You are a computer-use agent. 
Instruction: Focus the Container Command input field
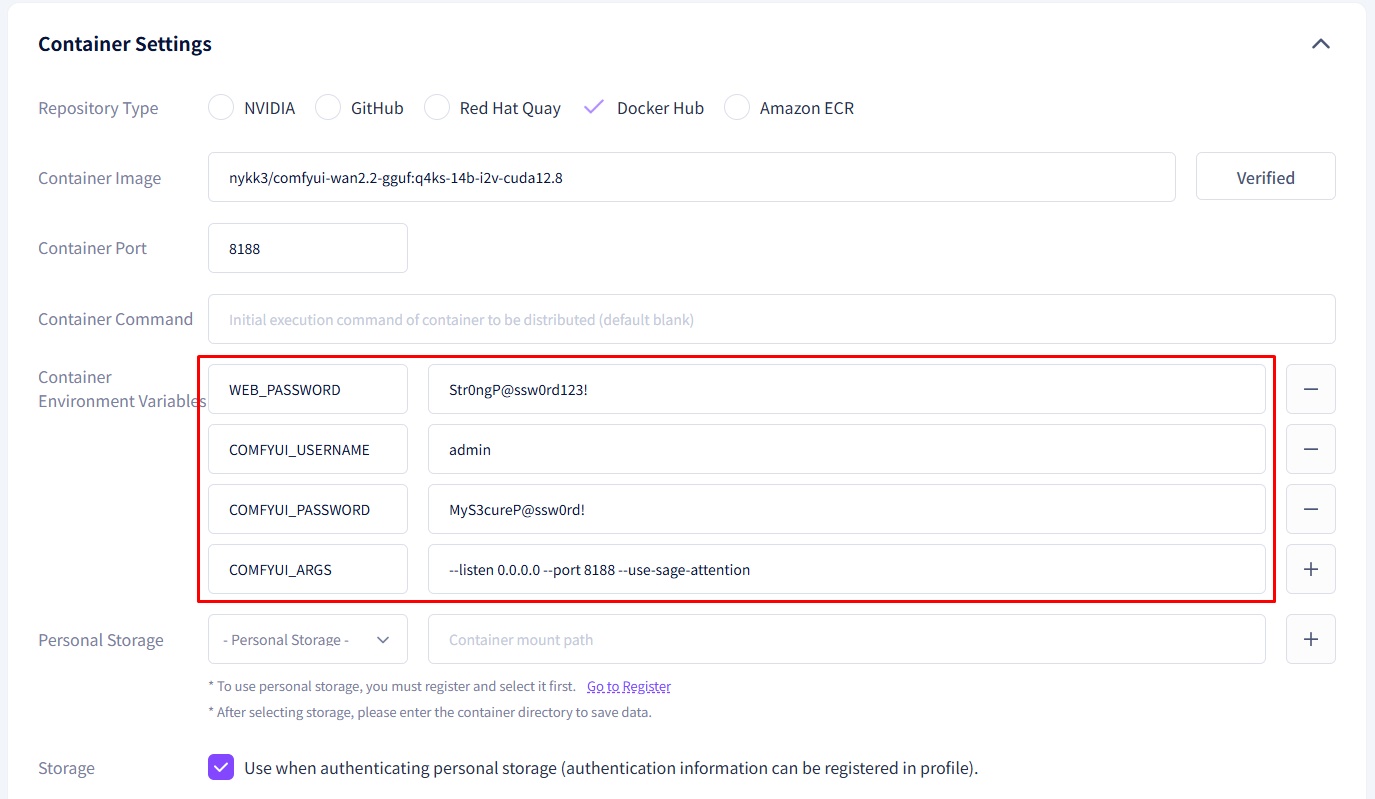[x=770, y=319]
